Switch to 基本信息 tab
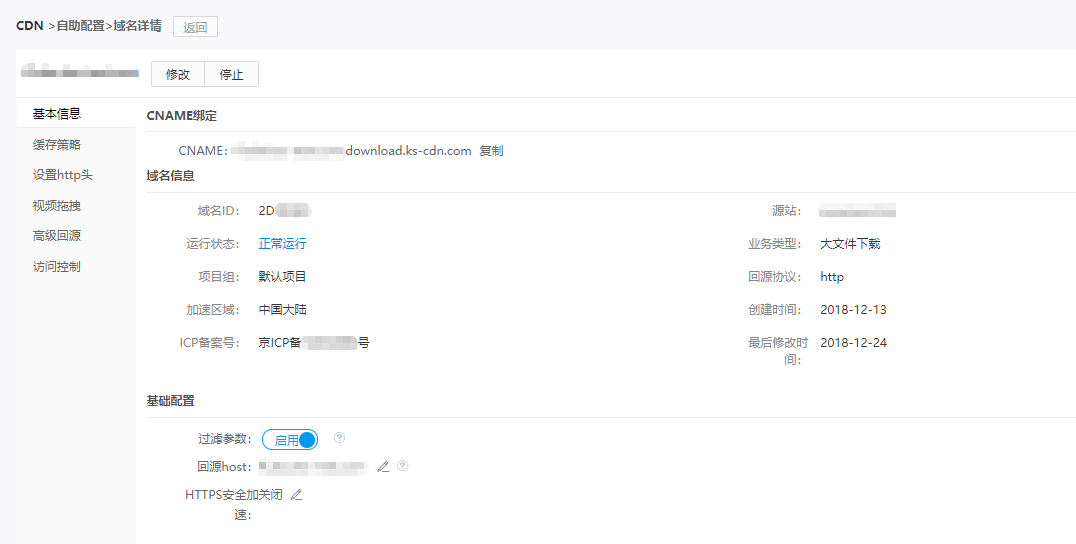 click(57, 114)
